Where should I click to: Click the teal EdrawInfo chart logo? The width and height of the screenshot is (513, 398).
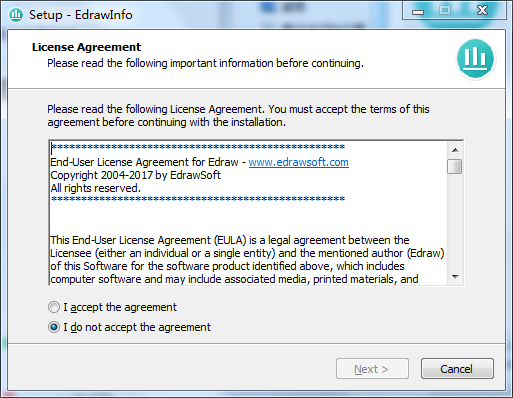pyautogui.click(x=475, y=59)
